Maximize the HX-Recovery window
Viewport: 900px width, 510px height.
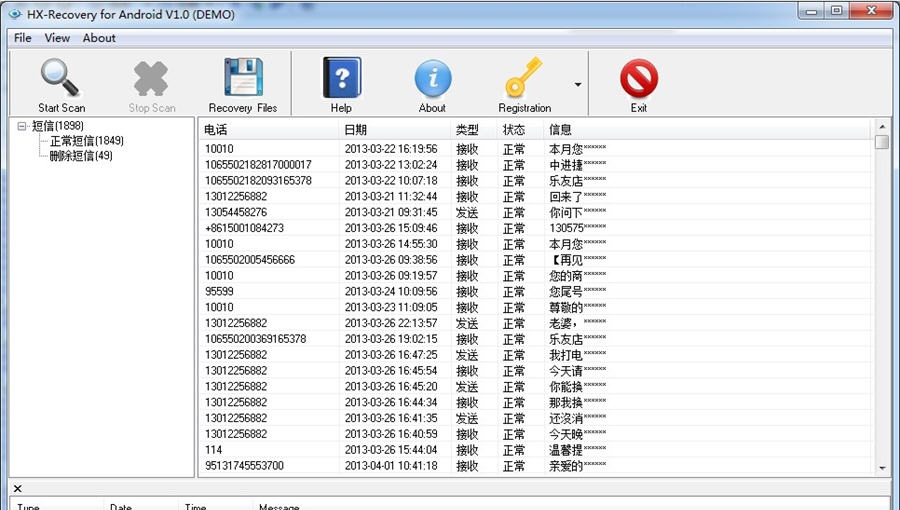click(x=837, y=10)
